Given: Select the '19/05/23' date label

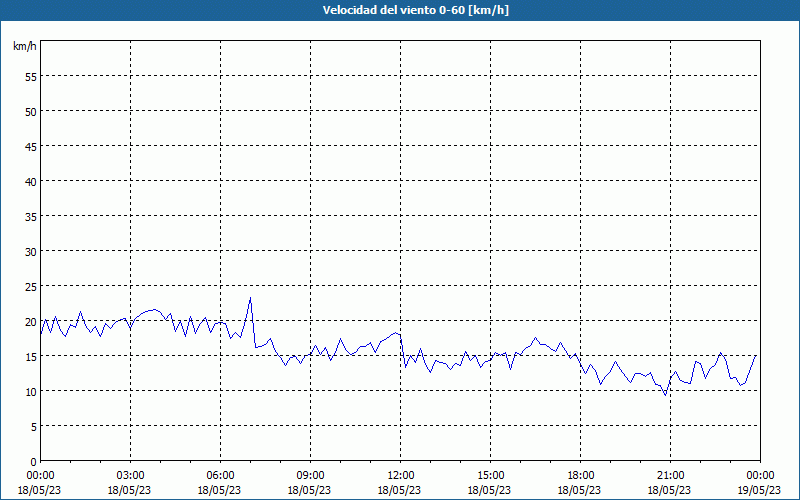Looking at the screenshot, I should click(x=759, y=490).
